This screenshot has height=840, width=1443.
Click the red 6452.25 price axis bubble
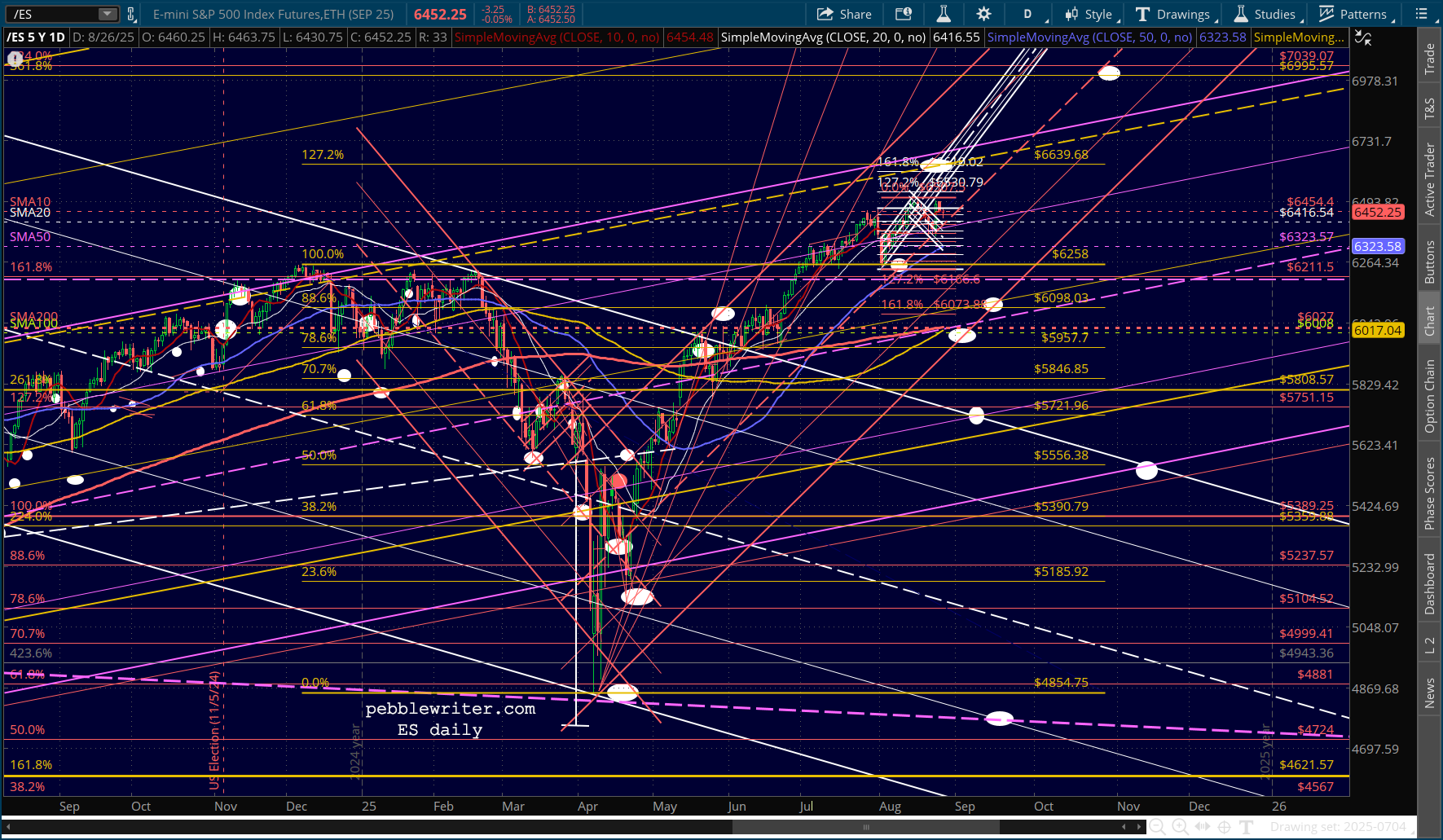[x=1378, y=212]
